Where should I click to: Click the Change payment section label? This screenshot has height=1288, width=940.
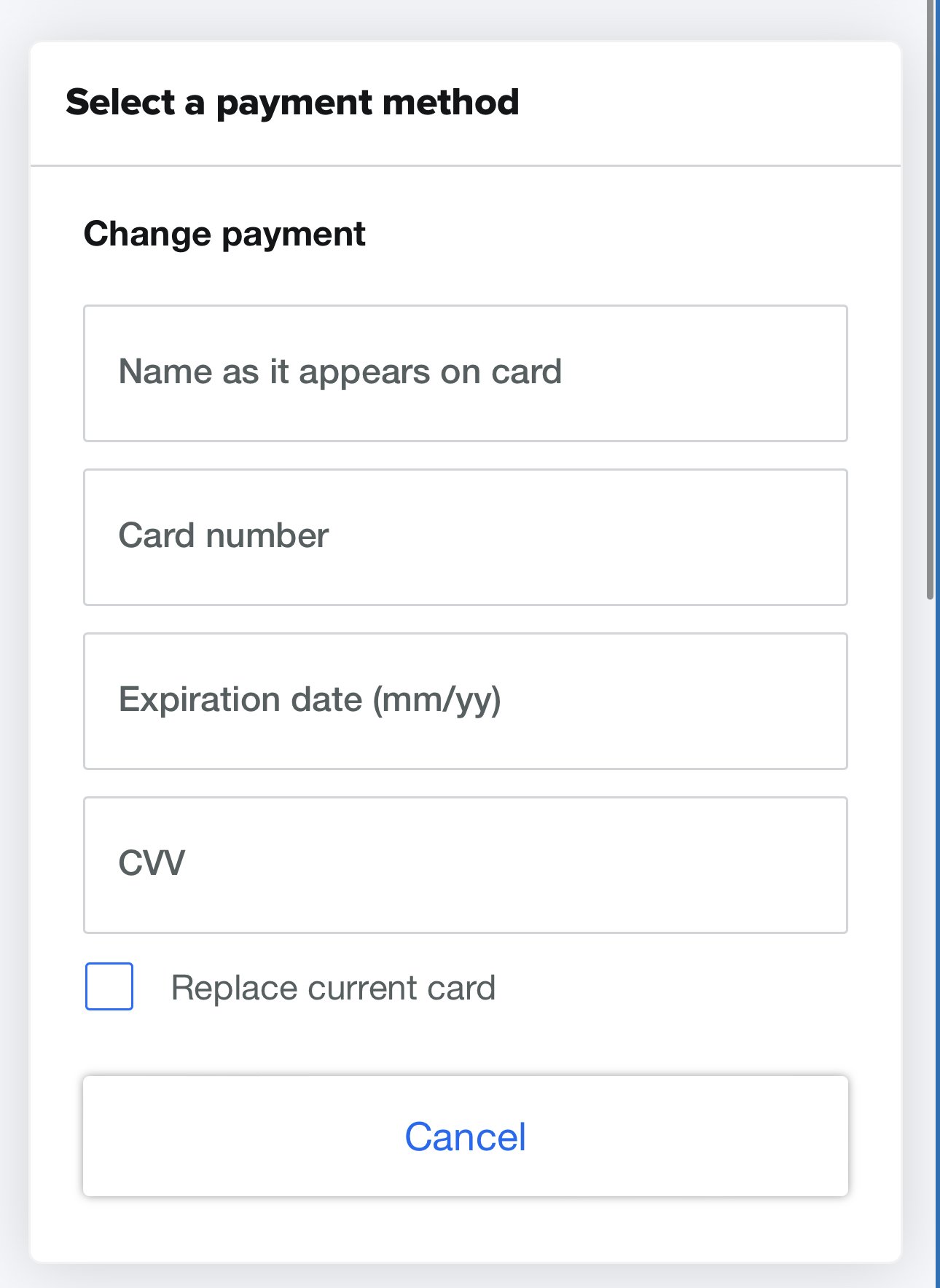pos(224,233)
